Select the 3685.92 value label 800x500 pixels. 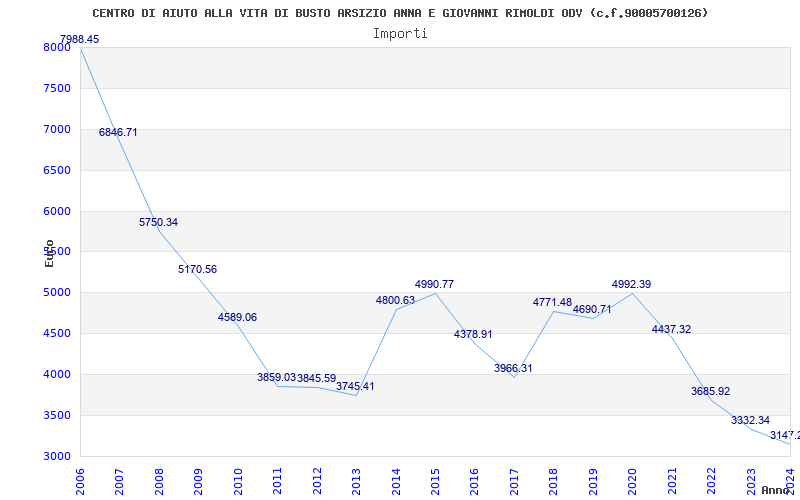coord(710,391)
